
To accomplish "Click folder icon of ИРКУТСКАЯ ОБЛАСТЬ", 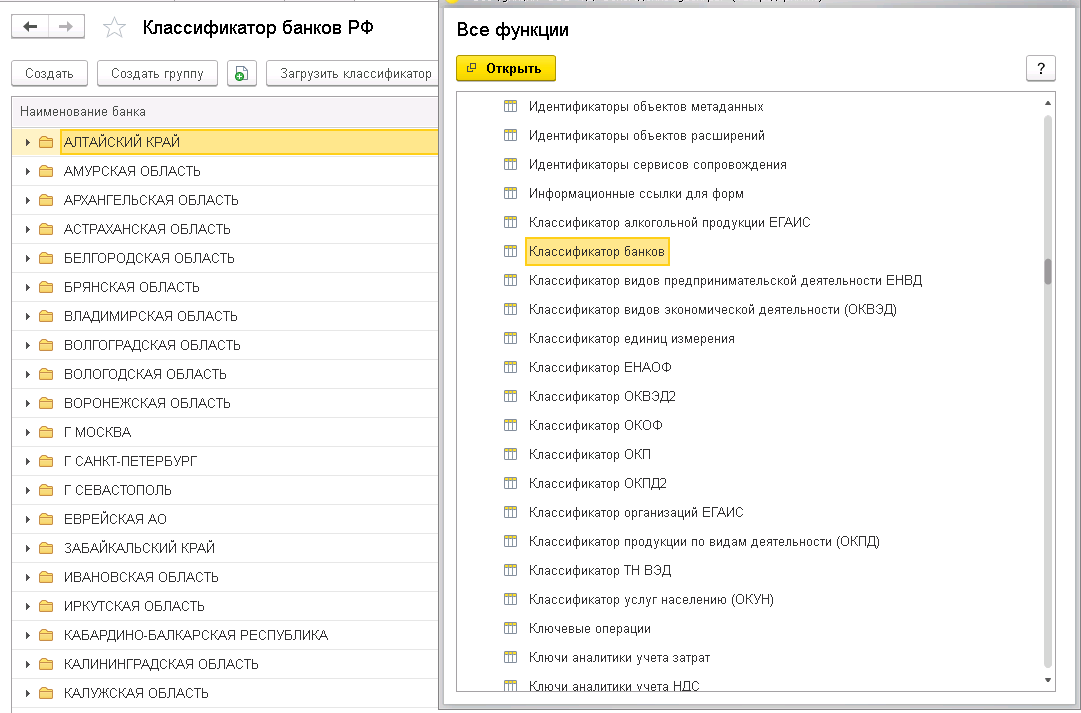I will pyautogui.click(x=46, y=607).
